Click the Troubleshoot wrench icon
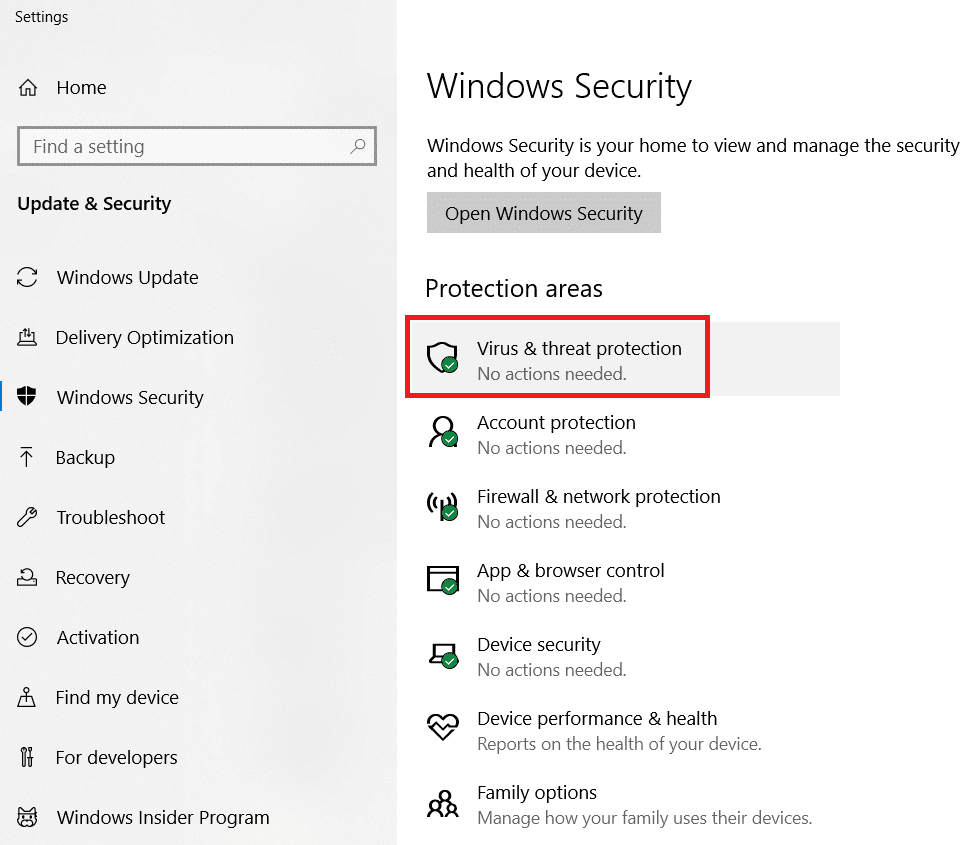 28,518
